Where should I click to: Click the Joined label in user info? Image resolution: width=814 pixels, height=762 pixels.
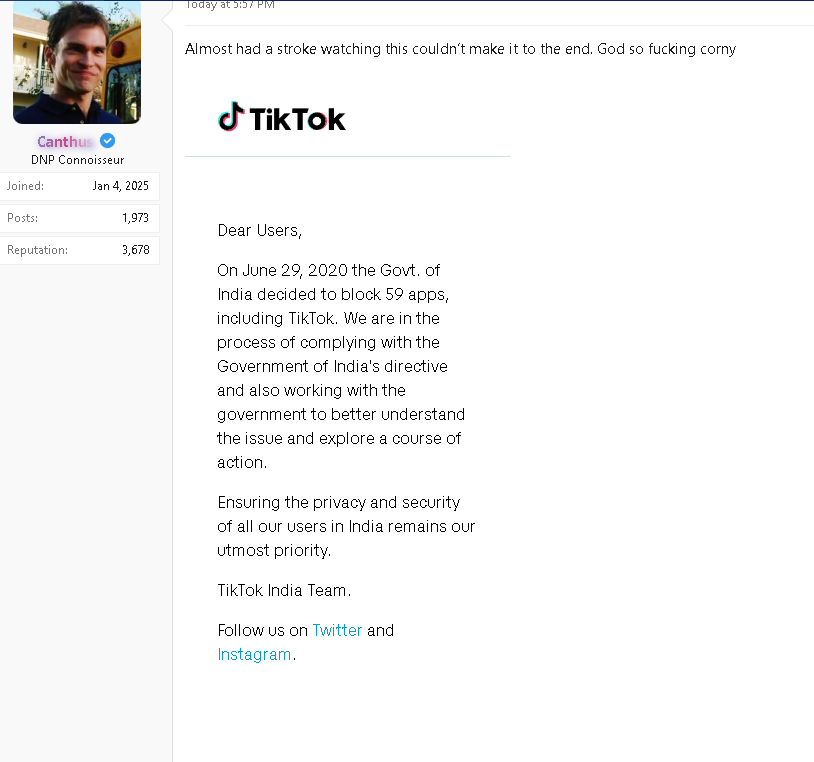pos(25,186)
